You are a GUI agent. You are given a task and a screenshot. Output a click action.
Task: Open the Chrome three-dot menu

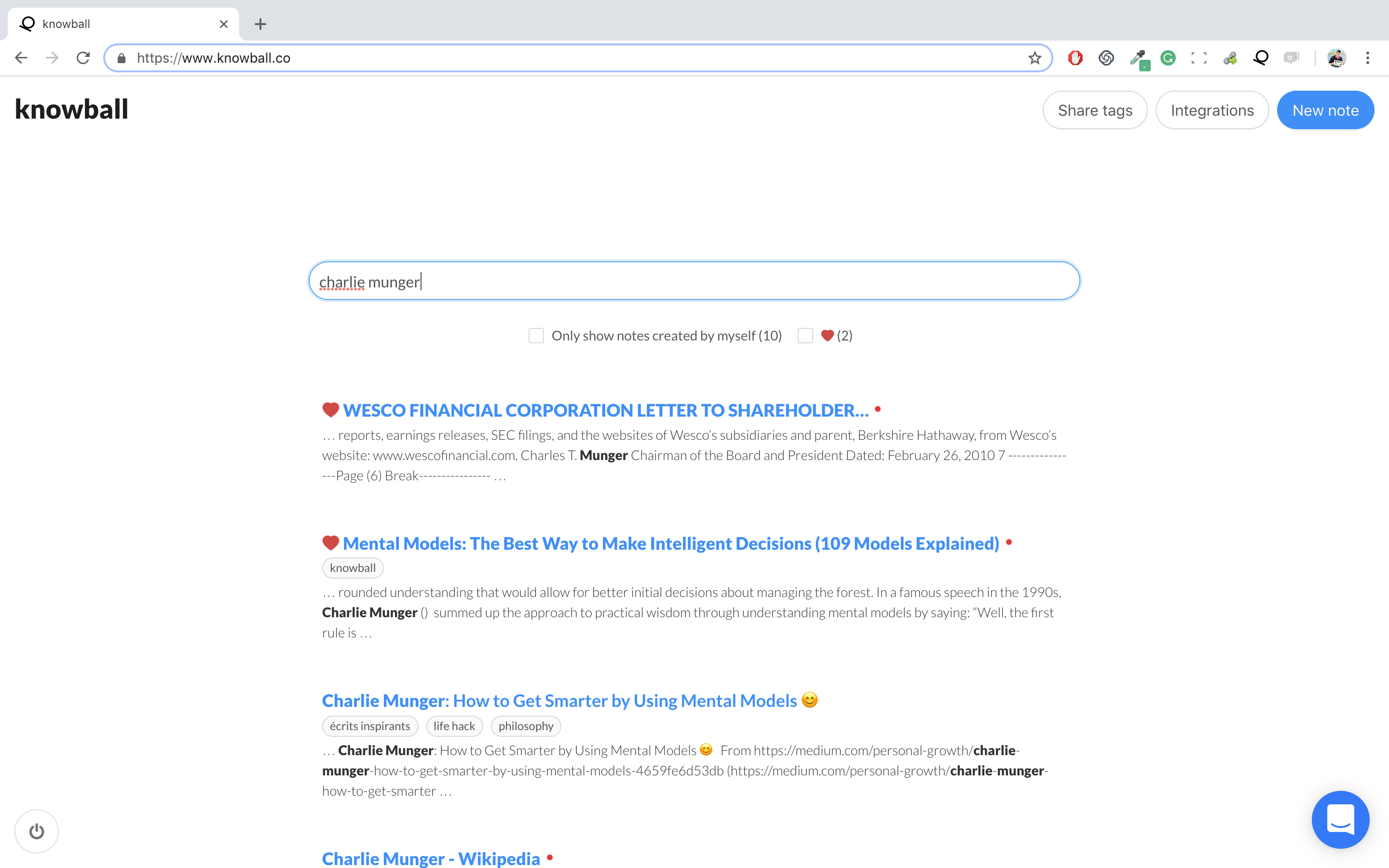pos(1368,58)
